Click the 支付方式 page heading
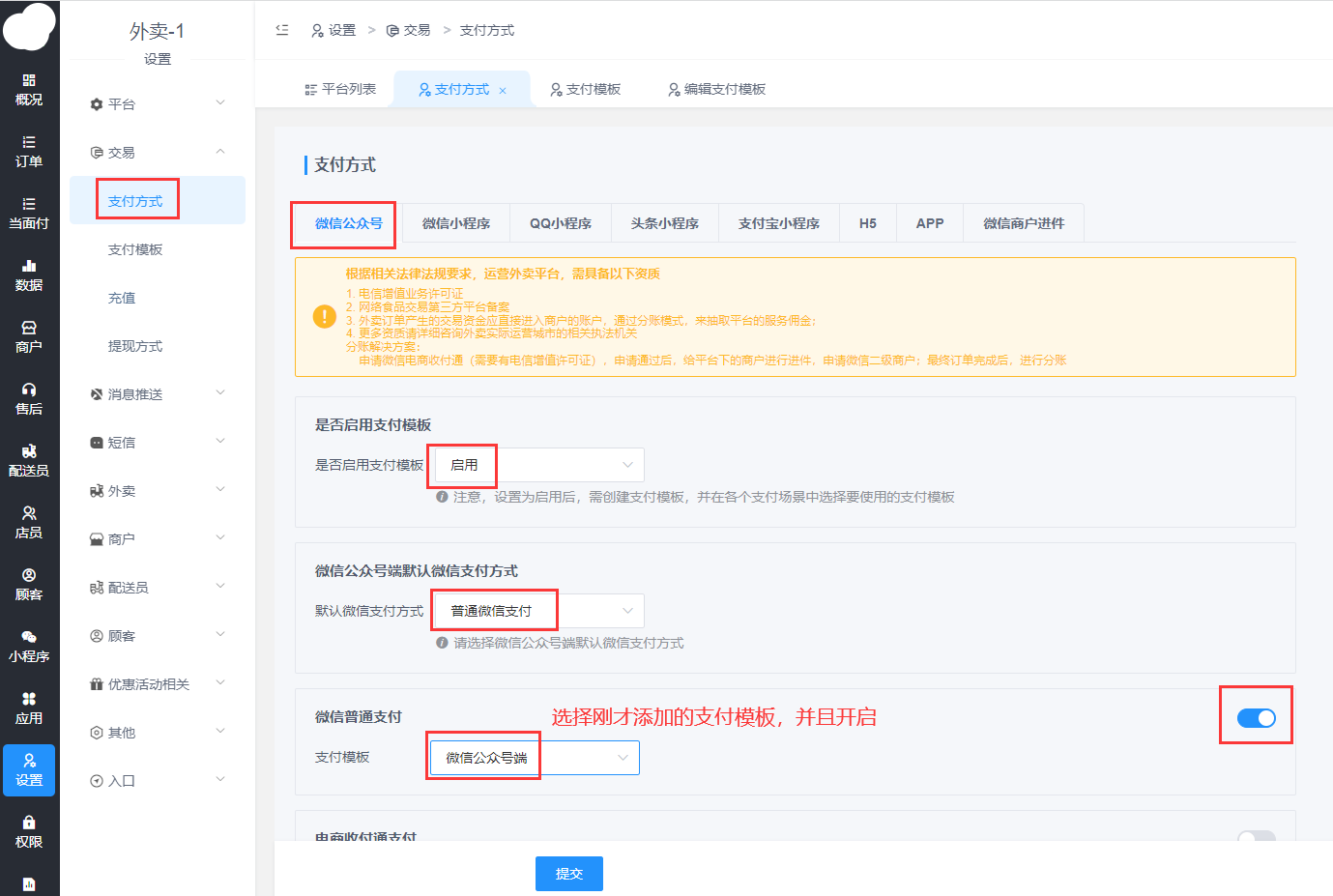1333x896 pixels. point(345,164)
